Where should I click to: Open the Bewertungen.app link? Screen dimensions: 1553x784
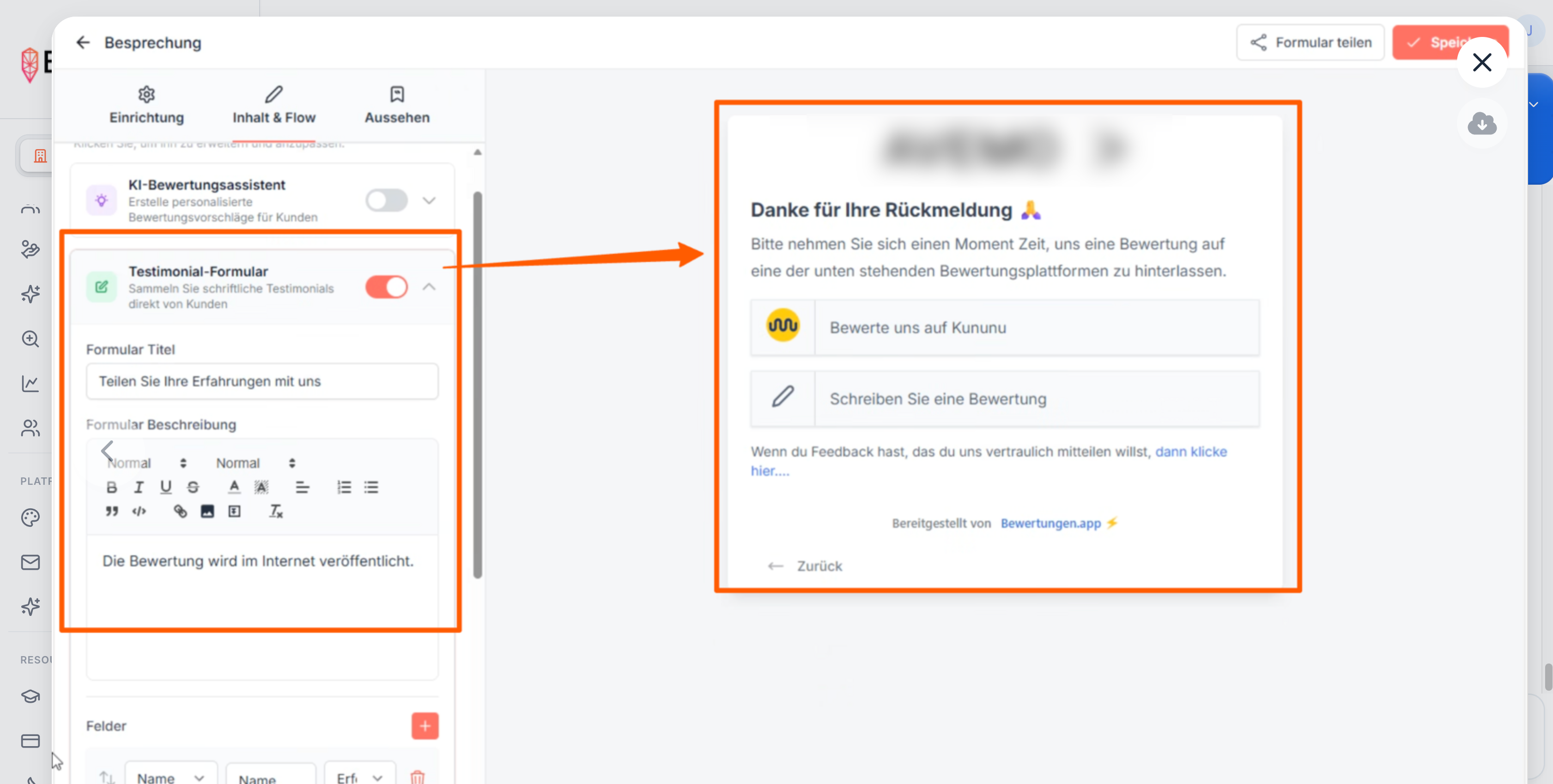point(1051,523)
